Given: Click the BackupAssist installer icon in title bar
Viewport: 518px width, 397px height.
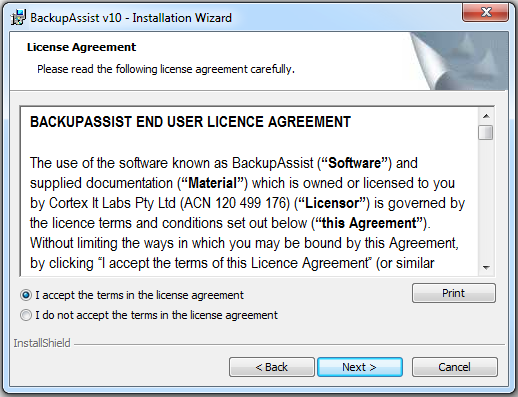Looking at the screenshot, I should (x=18, y=17).
